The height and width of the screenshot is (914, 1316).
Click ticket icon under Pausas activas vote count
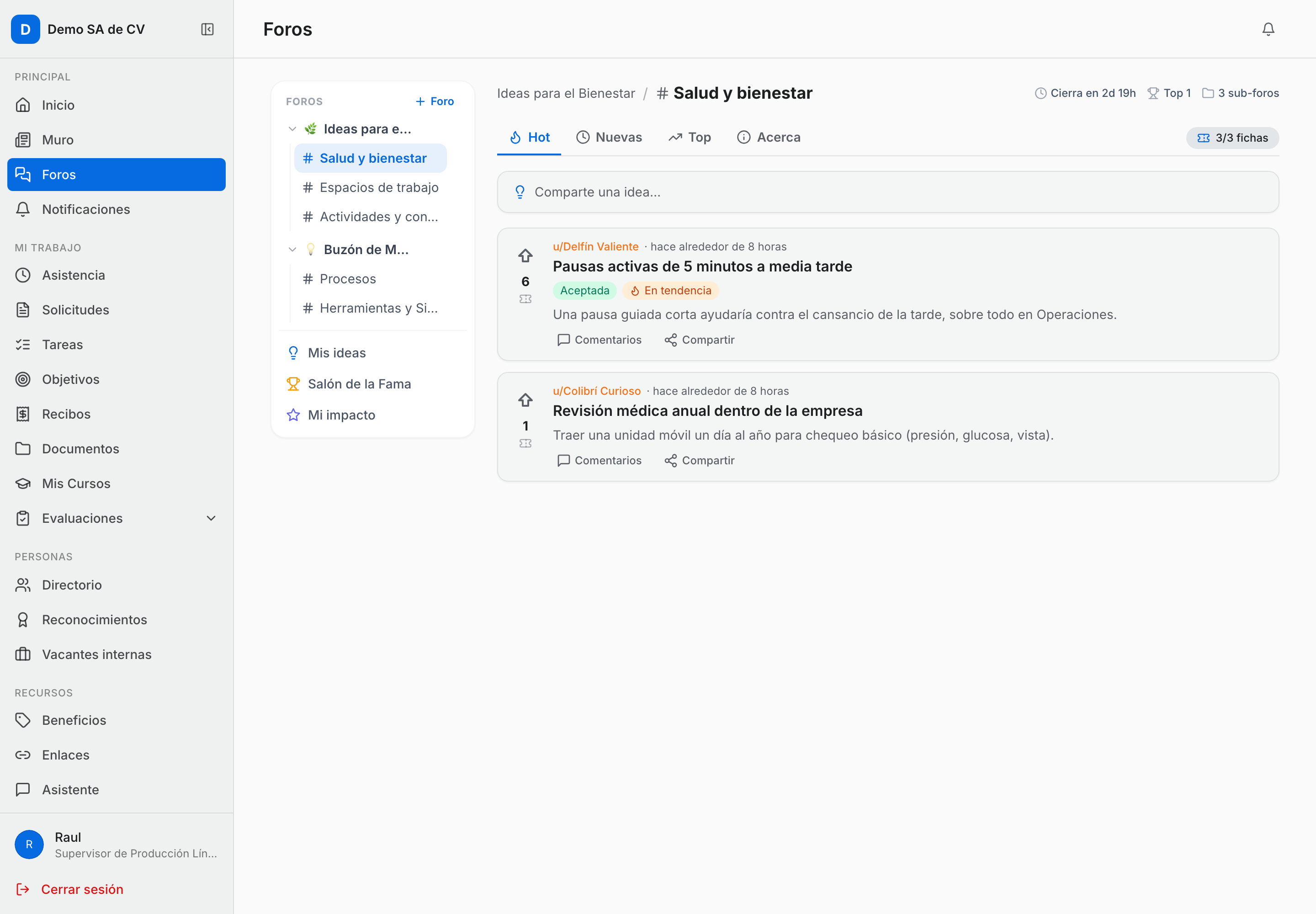click(x=525, y=299)
